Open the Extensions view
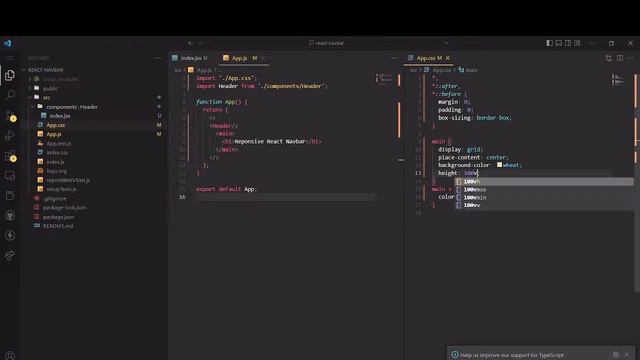The image size is (640, 360). click(x=10, y=156)
